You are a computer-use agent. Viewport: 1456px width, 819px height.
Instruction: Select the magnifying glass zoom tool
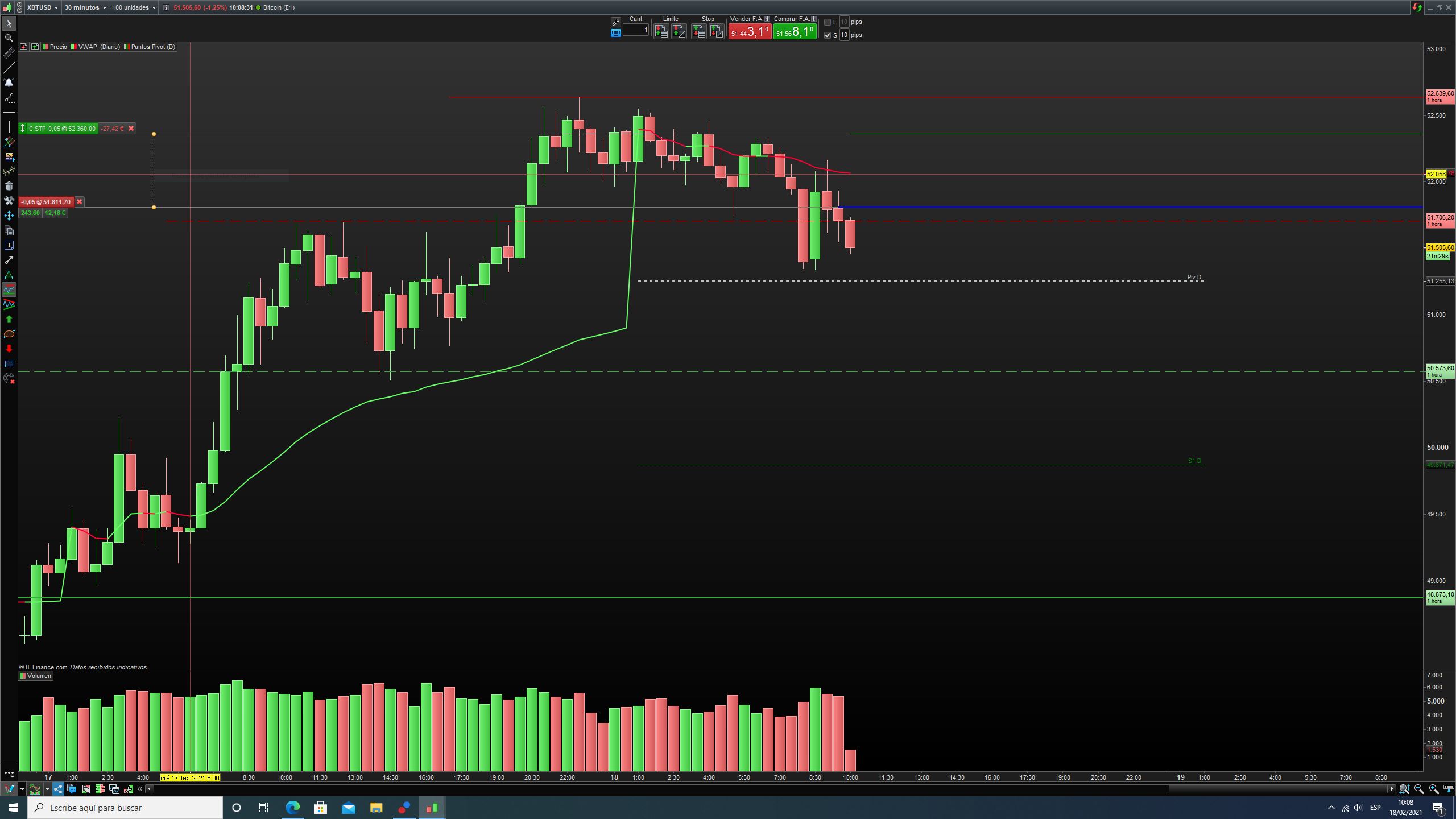[x=9, y=38]
